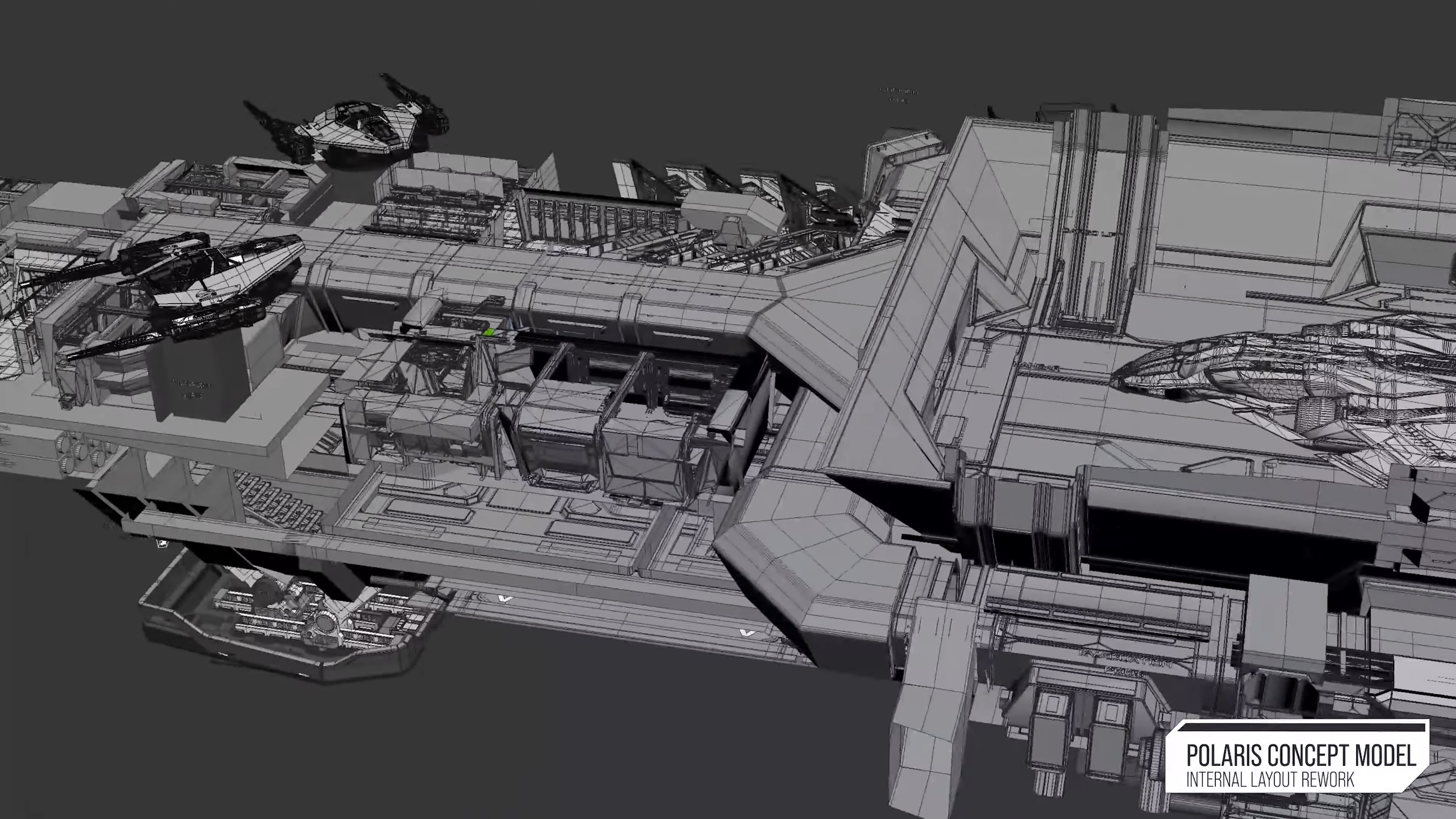Click the floating text label above the model
The image size is (1456, 819).
coord(899,95)
